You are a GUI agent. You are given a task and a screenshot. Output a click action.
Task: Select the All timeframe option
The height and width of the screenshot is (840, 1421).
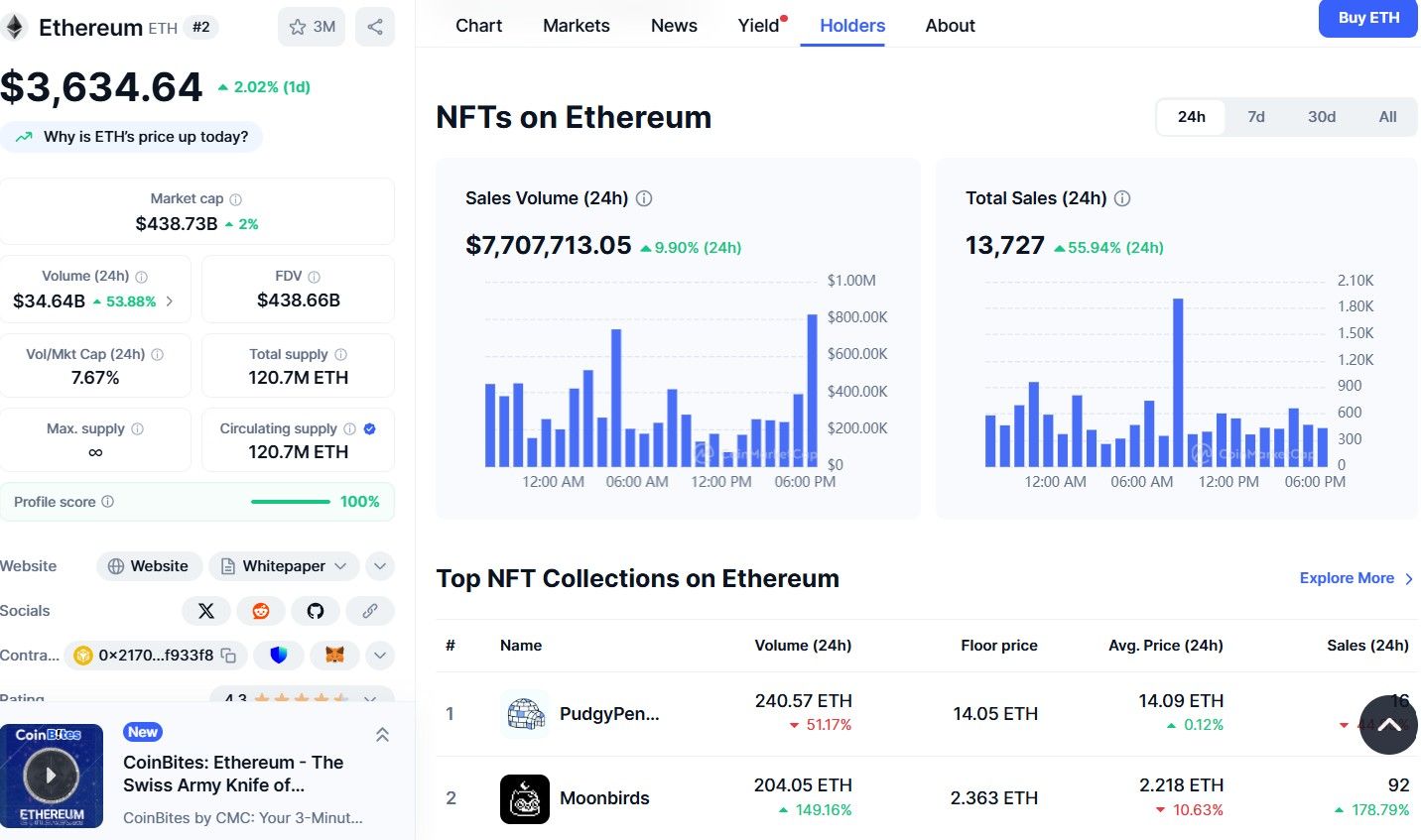1387,117
